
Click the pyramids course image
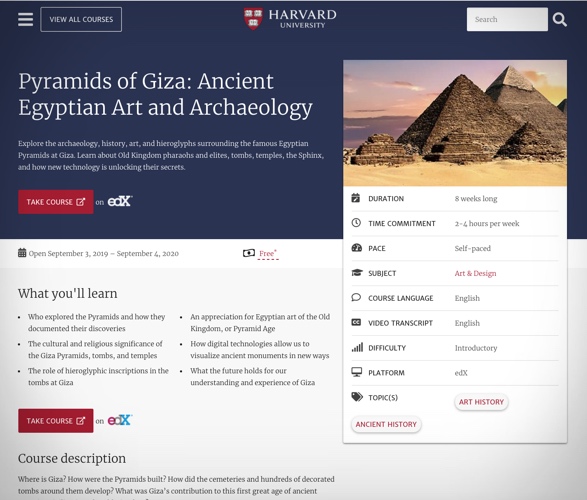[455, 123]
